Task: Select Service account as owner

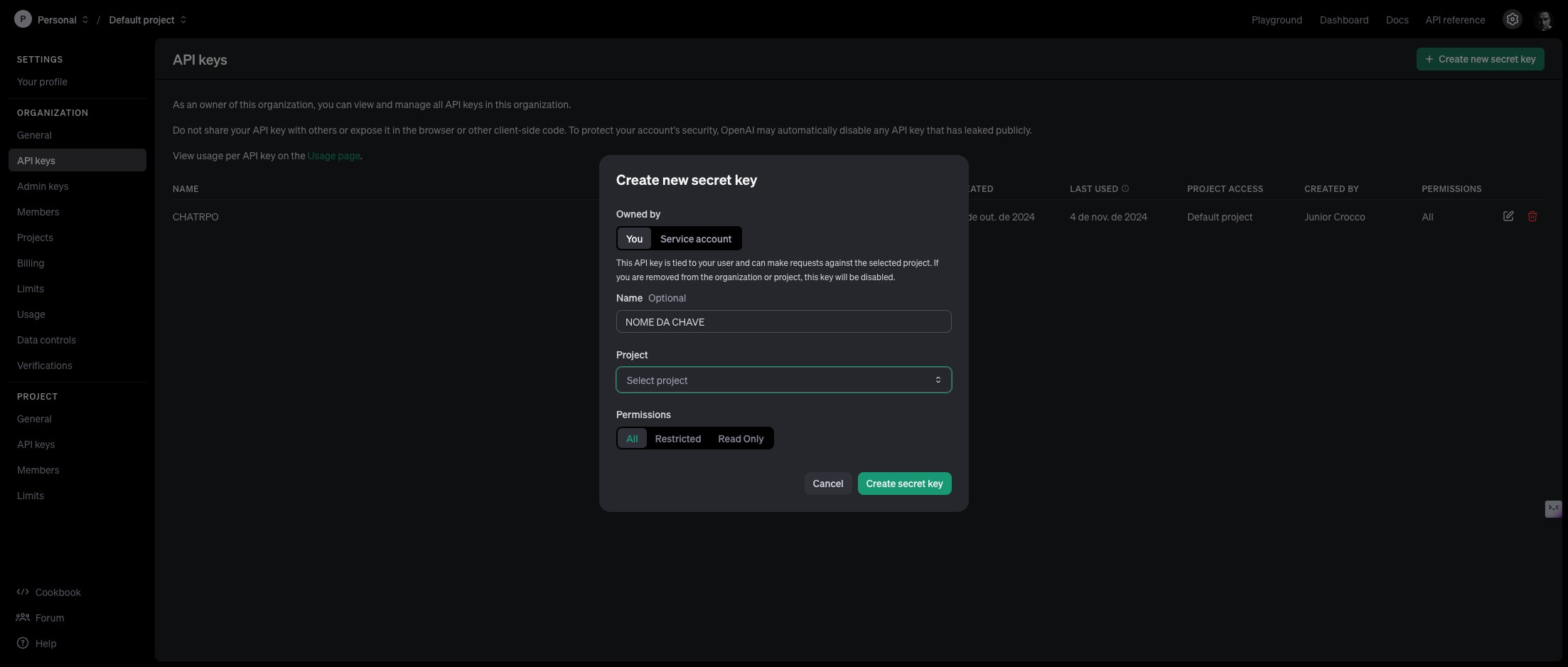Action: pos(696,239)
